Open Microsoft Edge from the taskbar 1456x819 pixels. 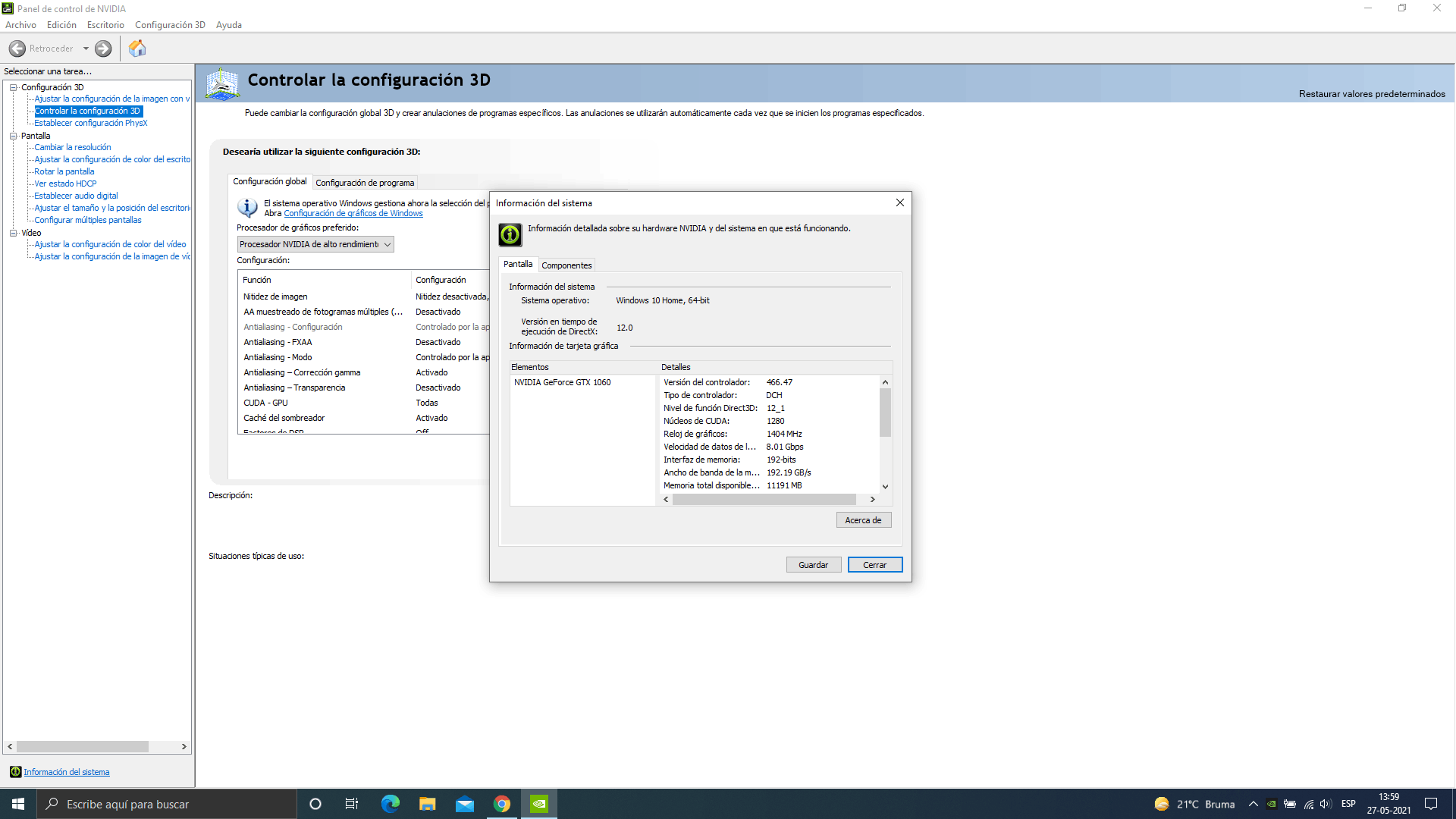pos(390,804)
